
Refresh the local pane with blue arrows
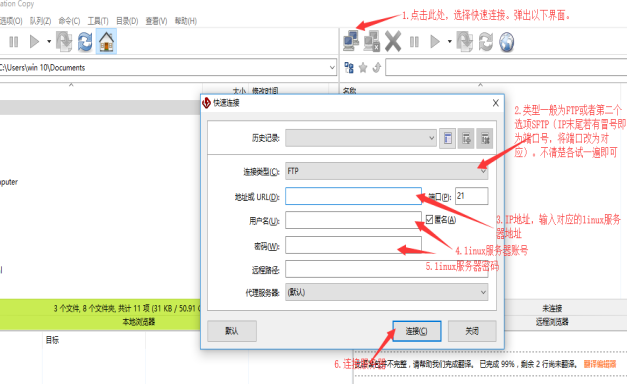coord(85,42)
